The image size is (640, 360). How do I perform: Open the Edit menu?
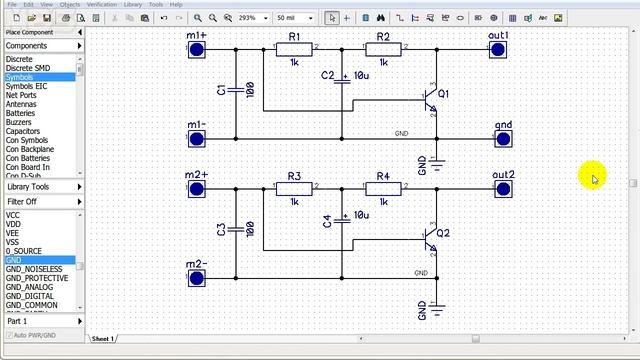(29, 4)
